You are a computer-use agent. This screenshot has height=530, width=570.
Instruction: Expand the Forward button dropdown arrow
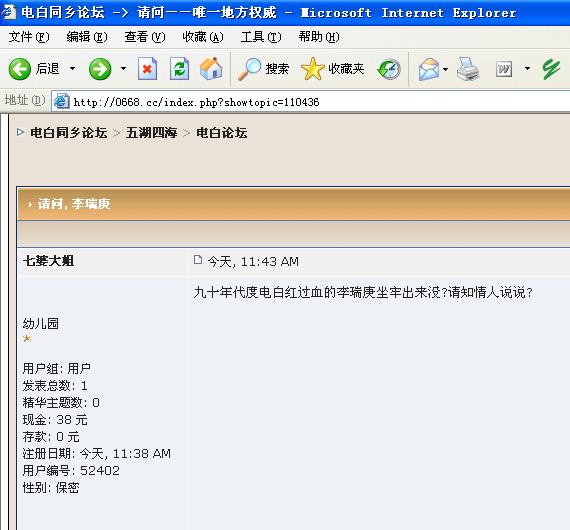(x=124, y=68)
